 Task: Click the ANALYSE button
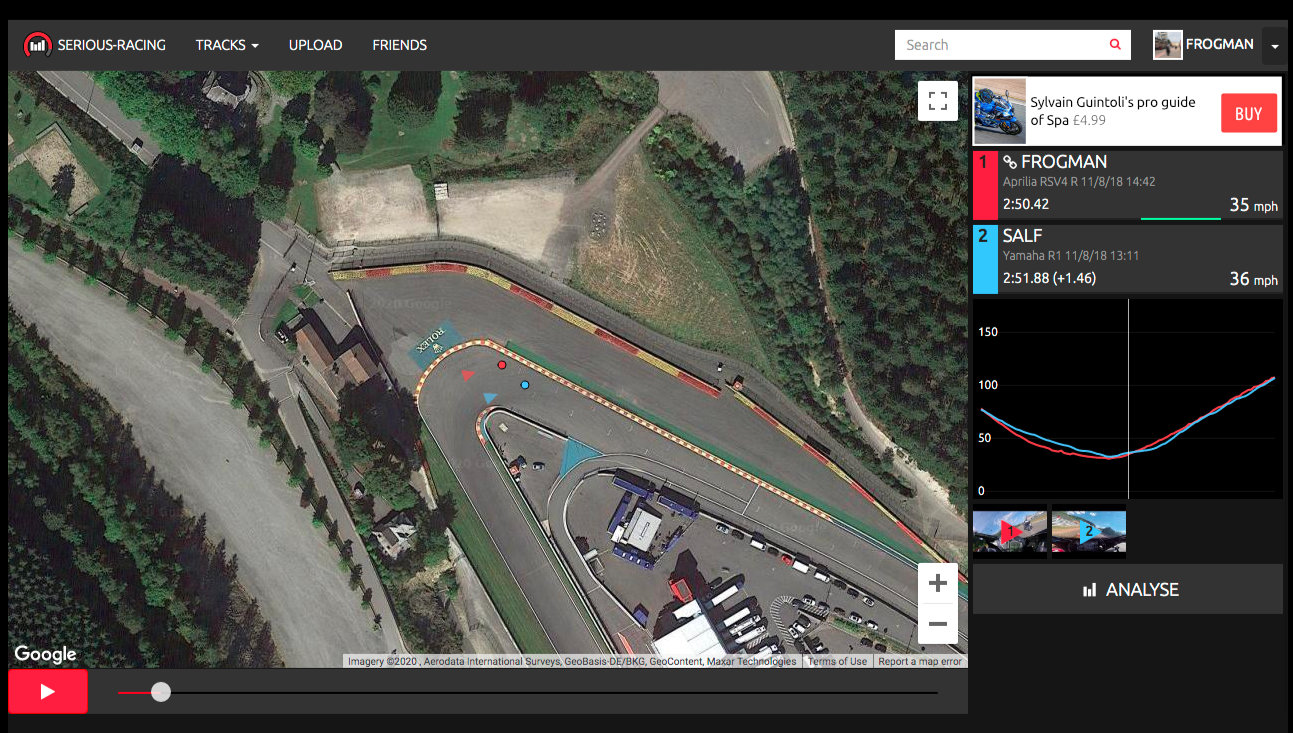1128,590
